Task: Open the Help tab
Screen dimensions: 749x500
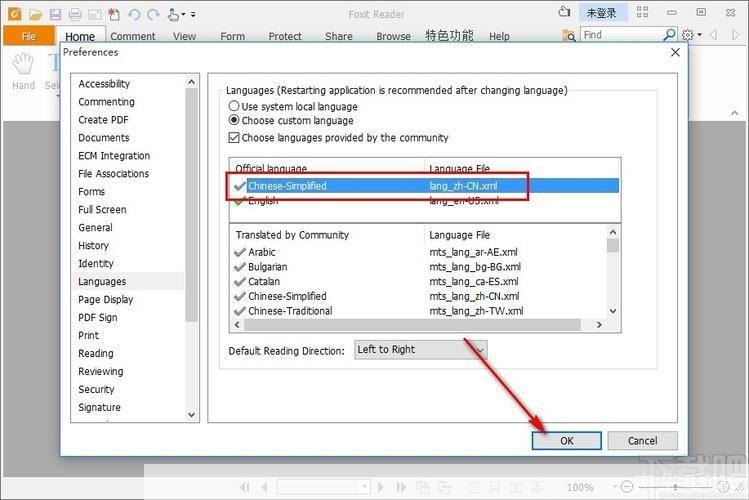Action: tap(499, 36)
